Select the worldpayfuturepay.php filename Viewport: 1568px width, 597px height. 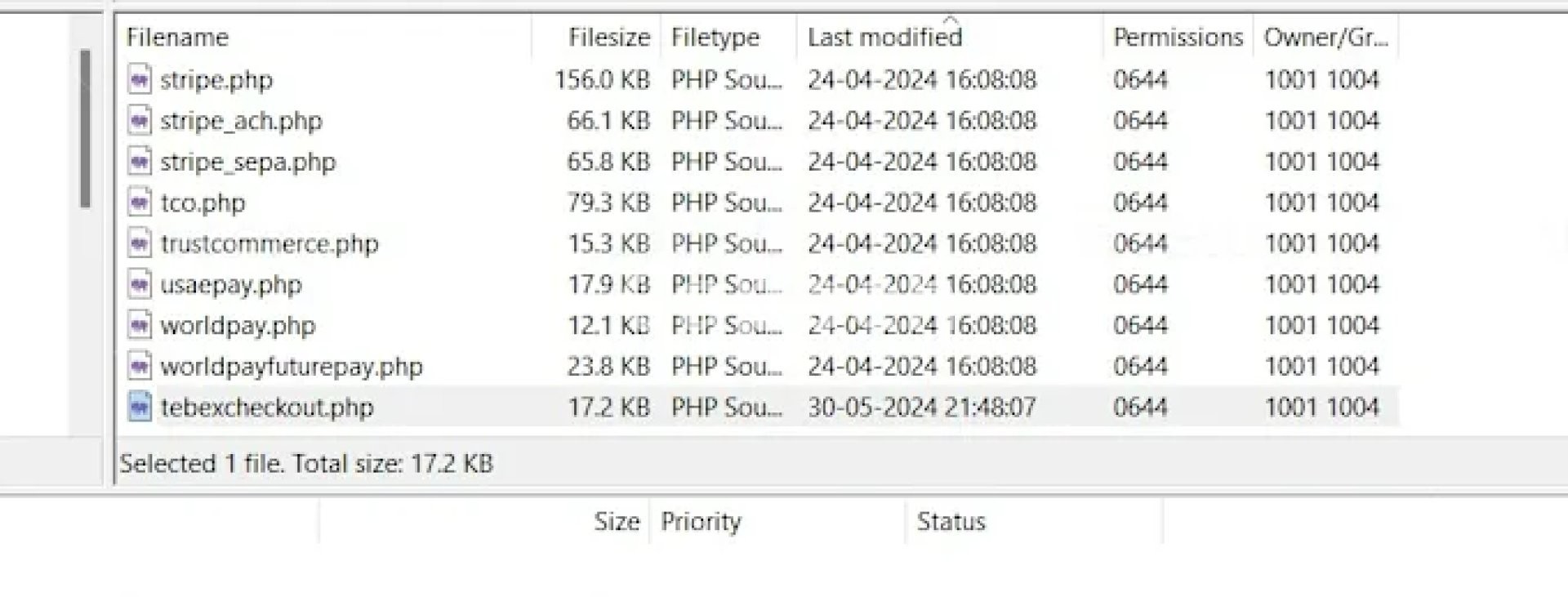point(292,366)
